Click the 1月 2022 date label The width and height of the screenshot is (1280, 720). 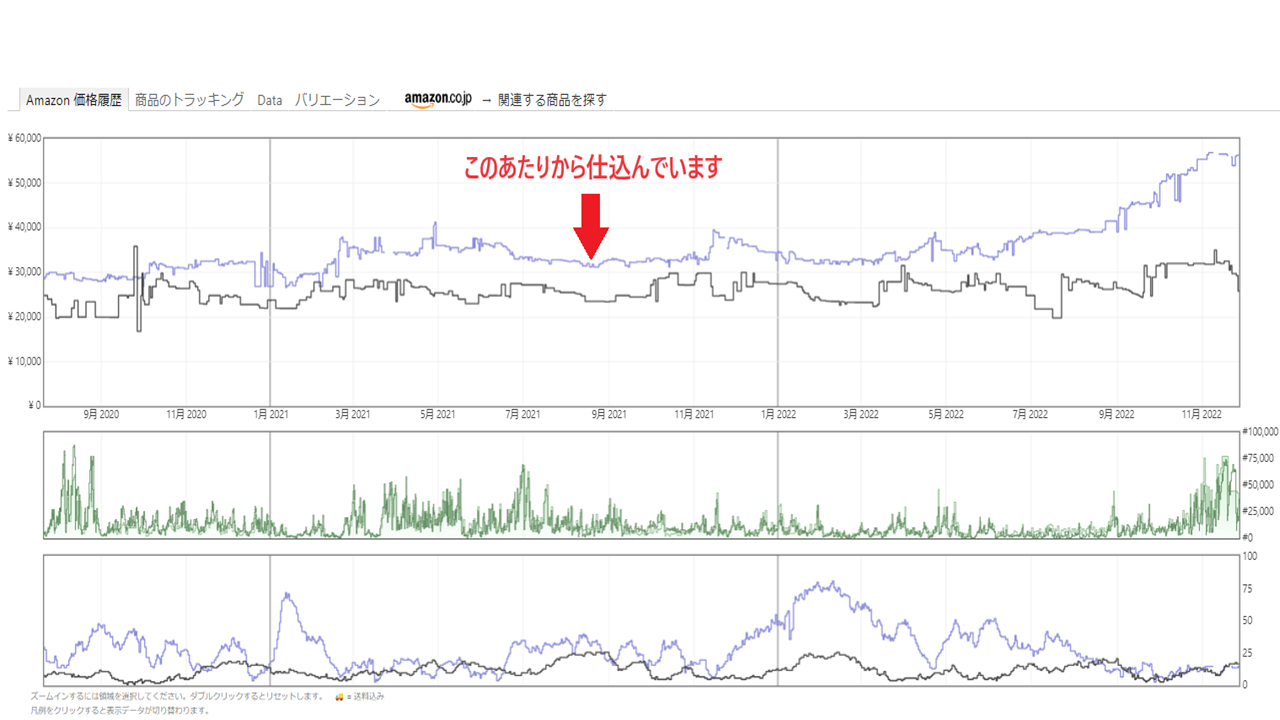click(778, 414)
